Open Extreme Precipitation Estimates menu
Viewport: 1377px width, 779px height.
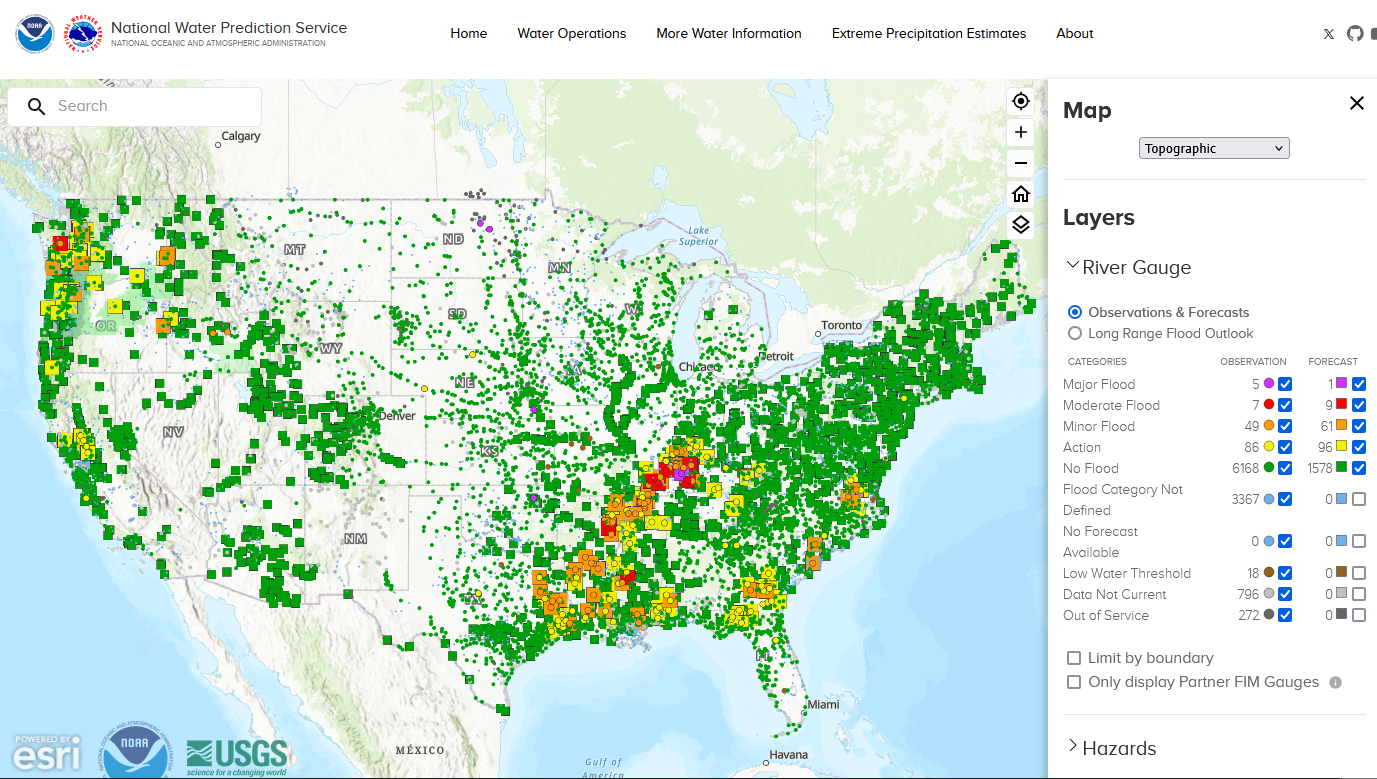pyautogui.click(x=929, y=33)
